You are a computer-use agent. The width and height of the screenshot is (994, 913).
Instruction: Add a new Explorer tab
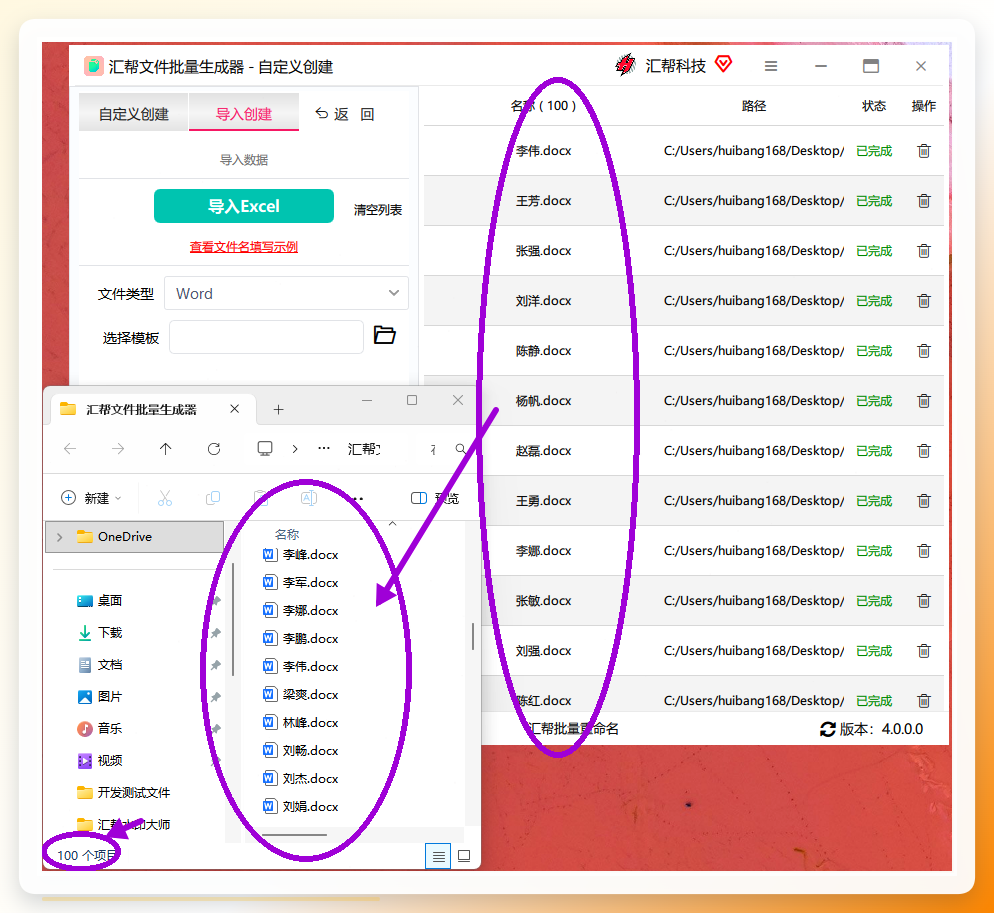point(278,410)
